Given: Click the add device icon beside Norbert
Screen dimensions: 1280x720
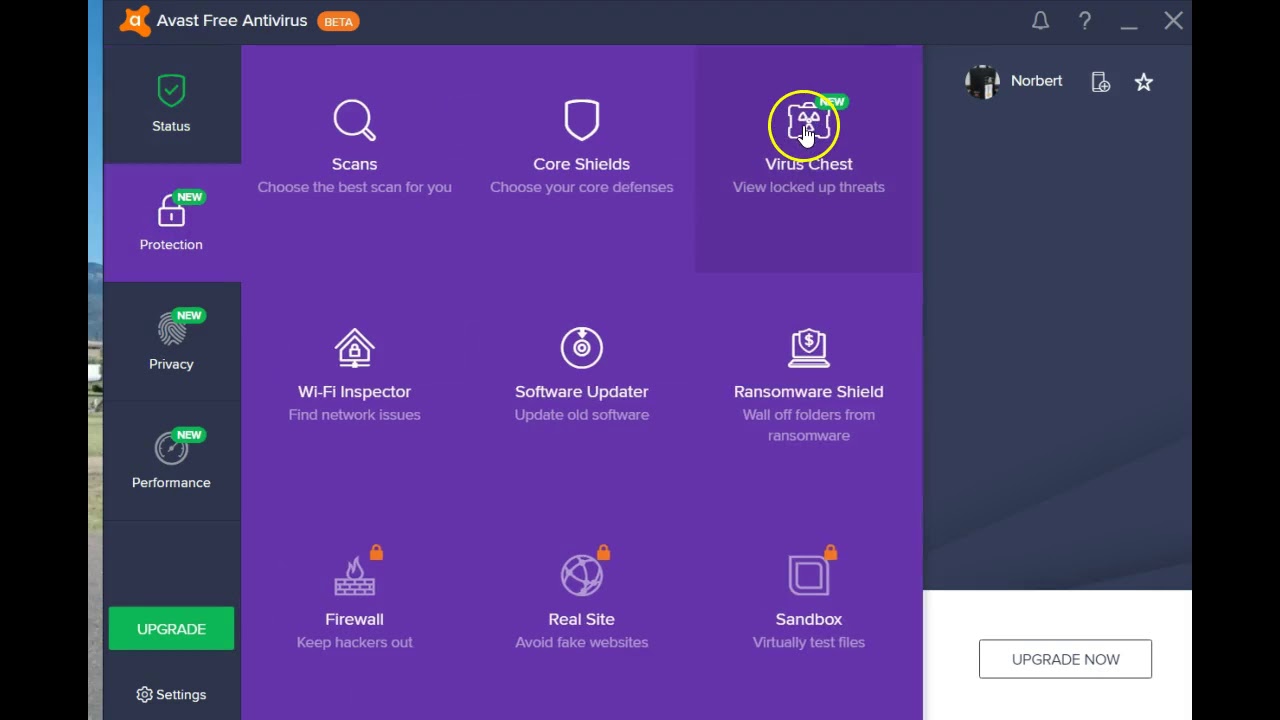Looking at the screenshot, I should (1100, 83).
